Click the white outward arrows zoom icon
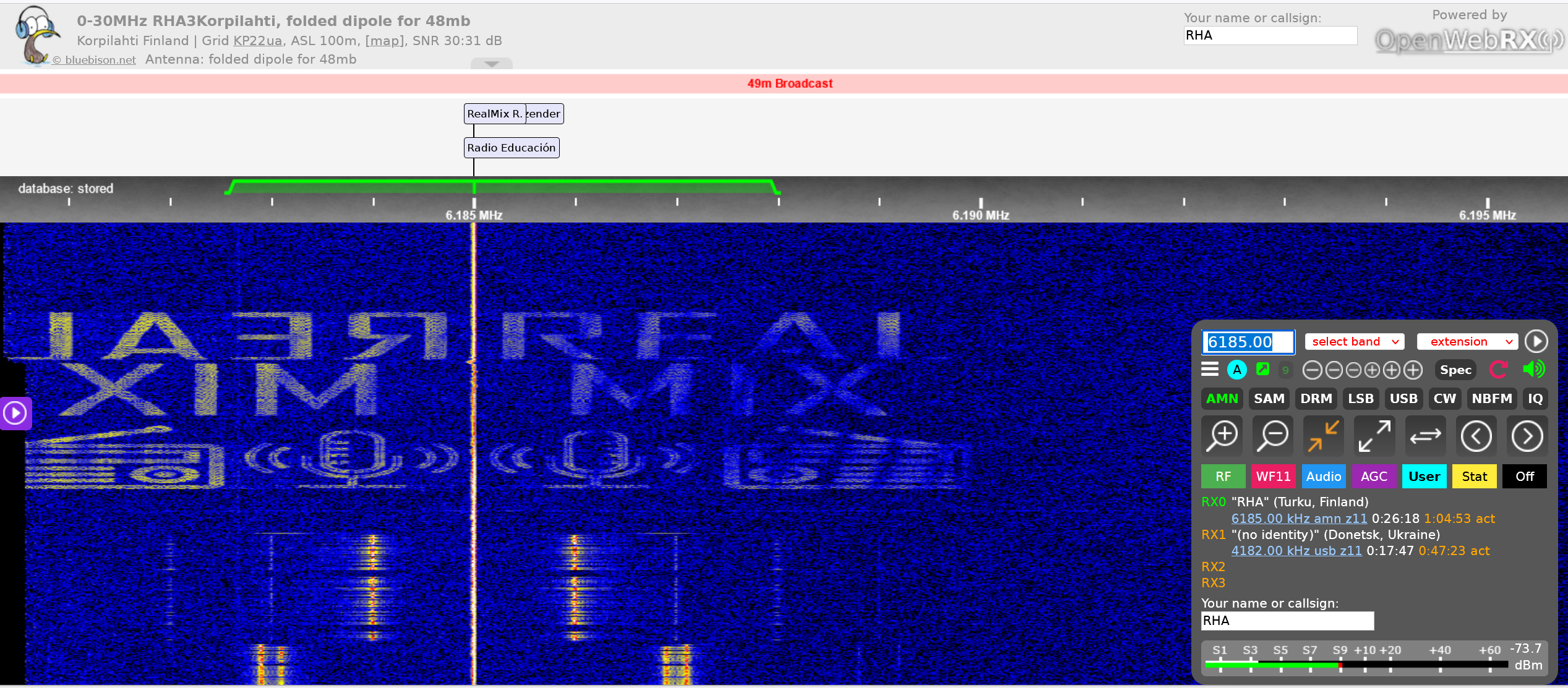The image size is (1568, 688). coord(1374,436)
